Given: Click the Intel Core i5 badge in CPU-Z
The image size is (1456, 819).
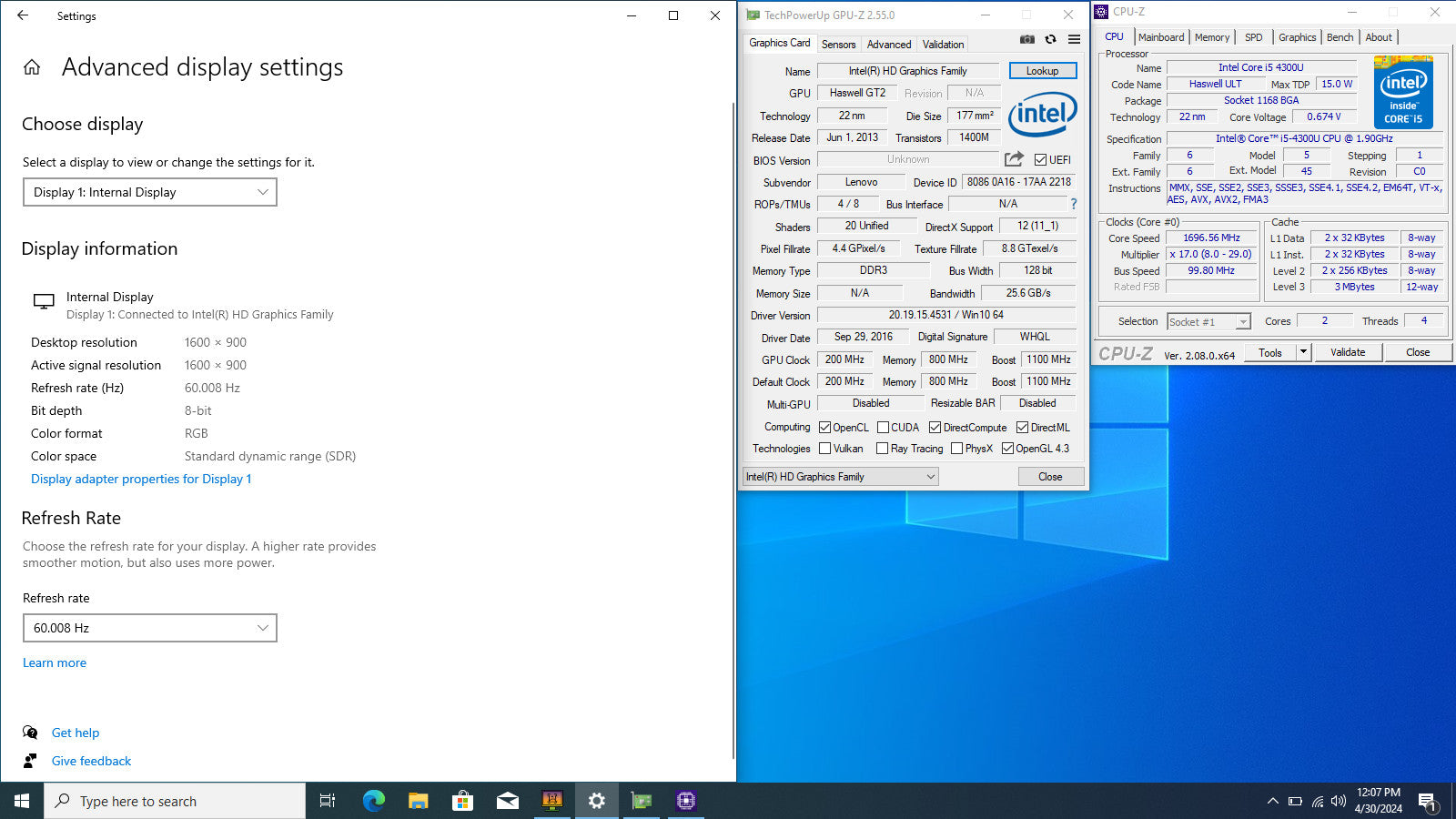Looking at the screenshot, I should click(1403, 92).
